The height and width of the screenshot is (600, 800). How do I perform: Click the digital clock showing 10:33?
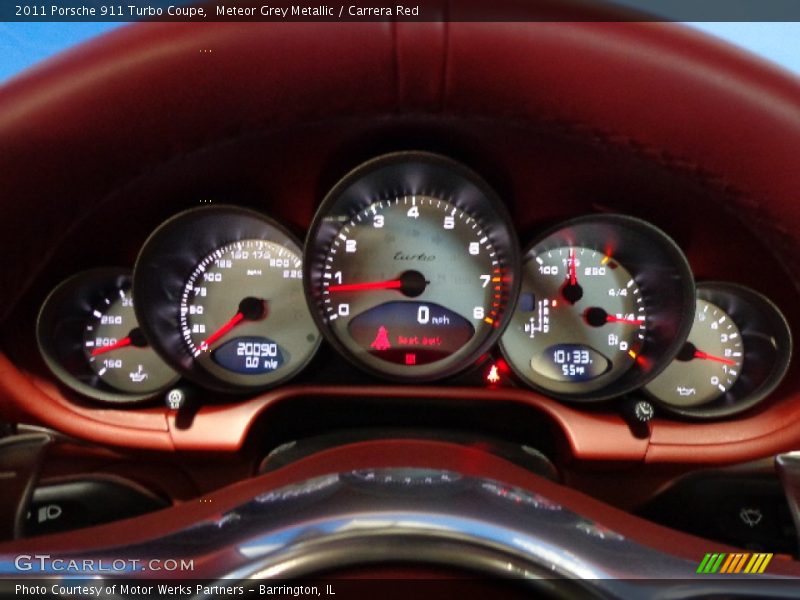click(572, 356)
